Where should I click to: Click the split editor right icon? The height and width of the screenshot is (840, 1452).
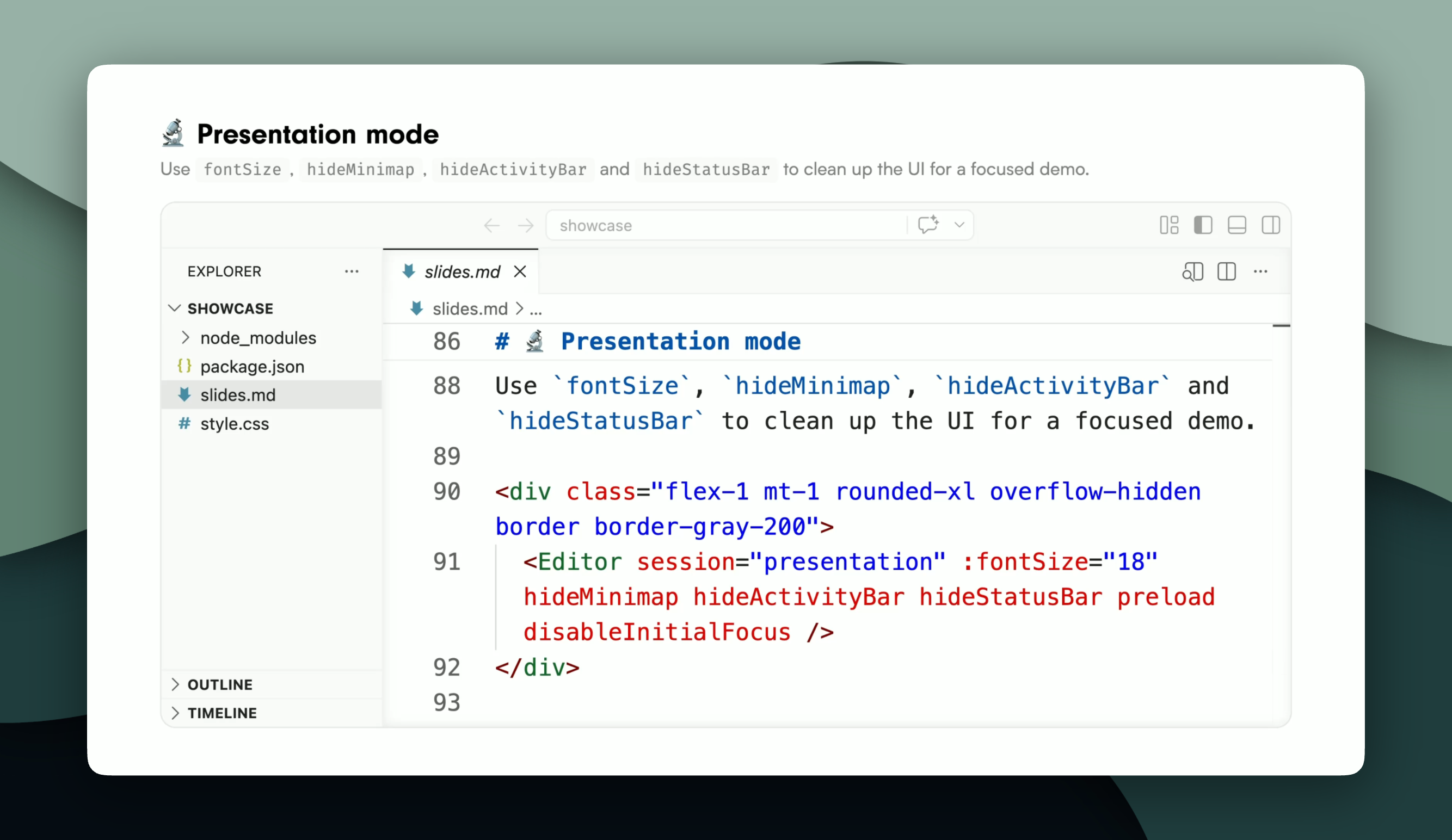tap(1227, 271)
